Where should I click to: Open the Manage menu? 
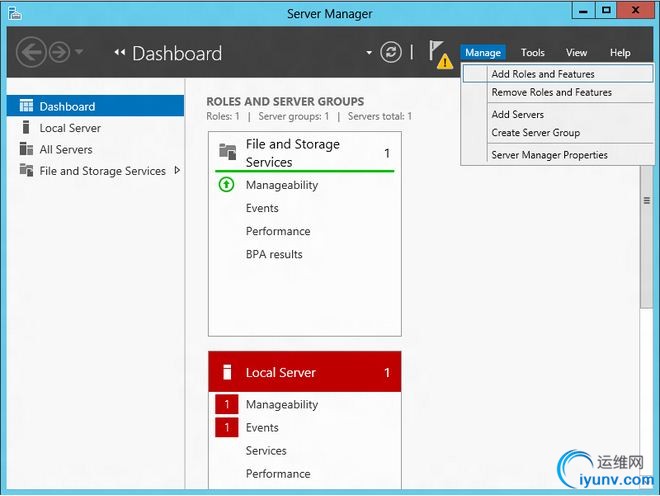[x=483, y=53]
